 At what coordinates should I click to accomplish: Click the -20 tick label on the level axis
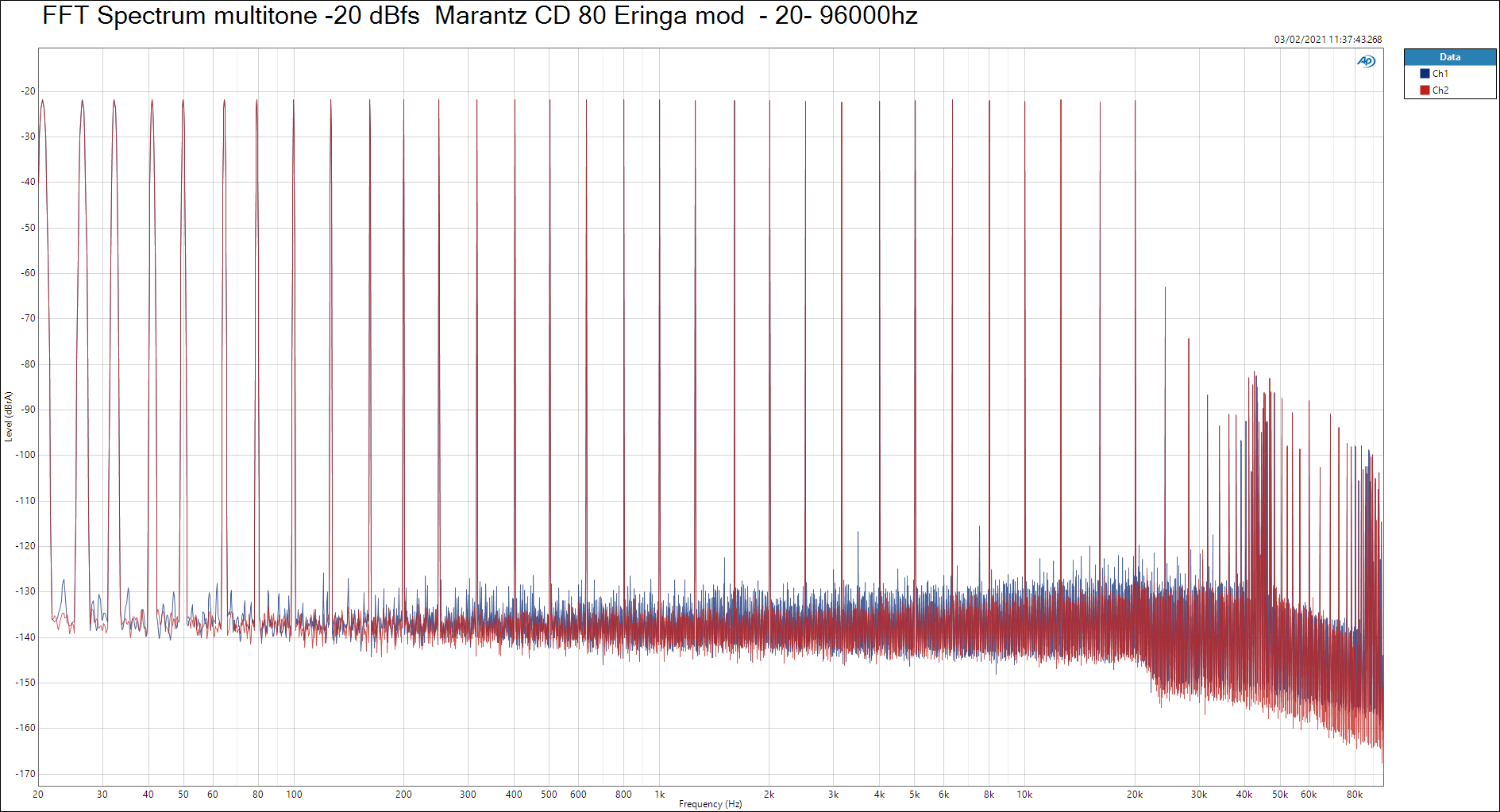pyautogui.click(x=29, y=91)
